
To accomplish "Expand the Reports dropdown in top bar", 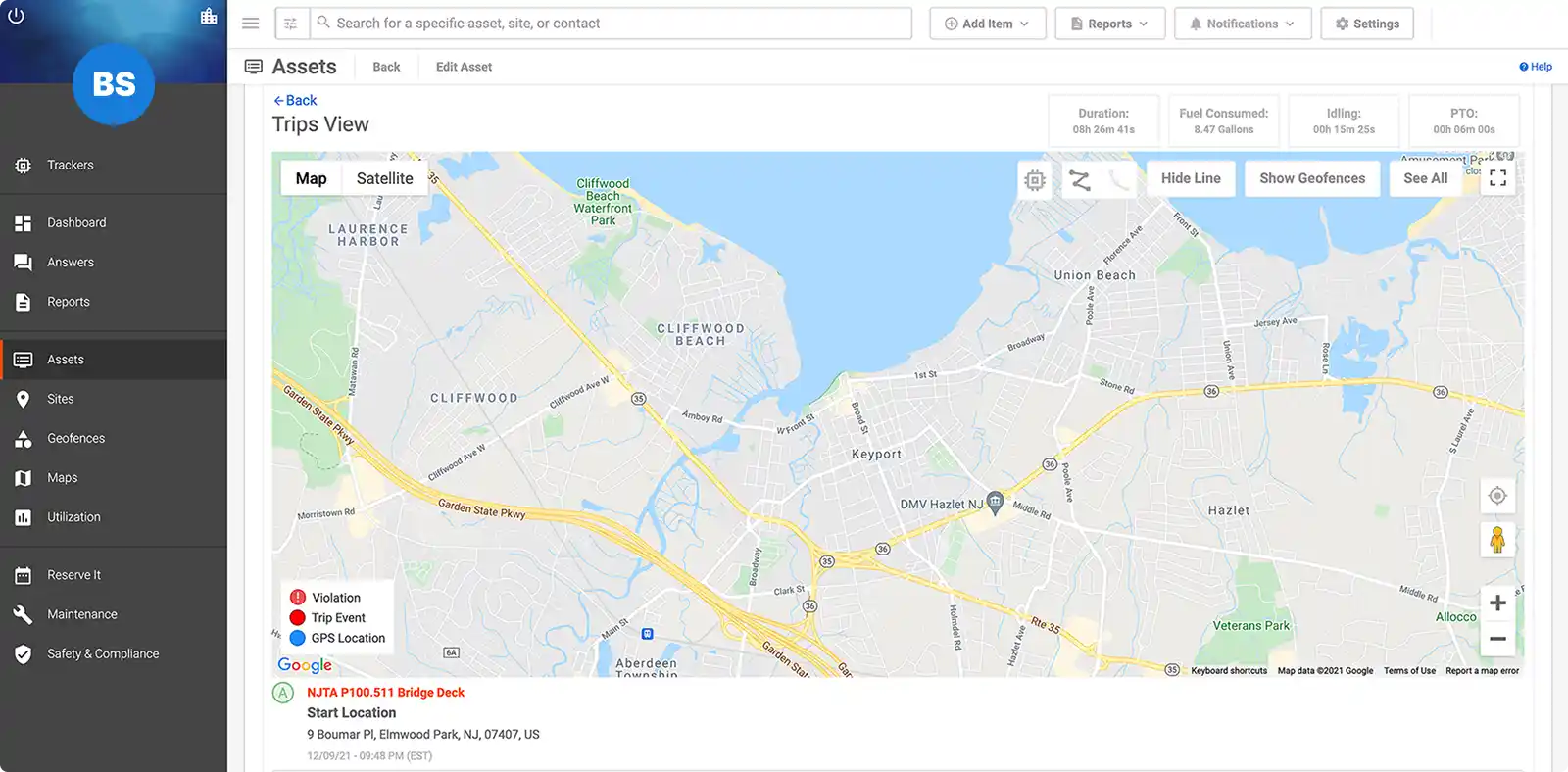I will click(1109, 24).
